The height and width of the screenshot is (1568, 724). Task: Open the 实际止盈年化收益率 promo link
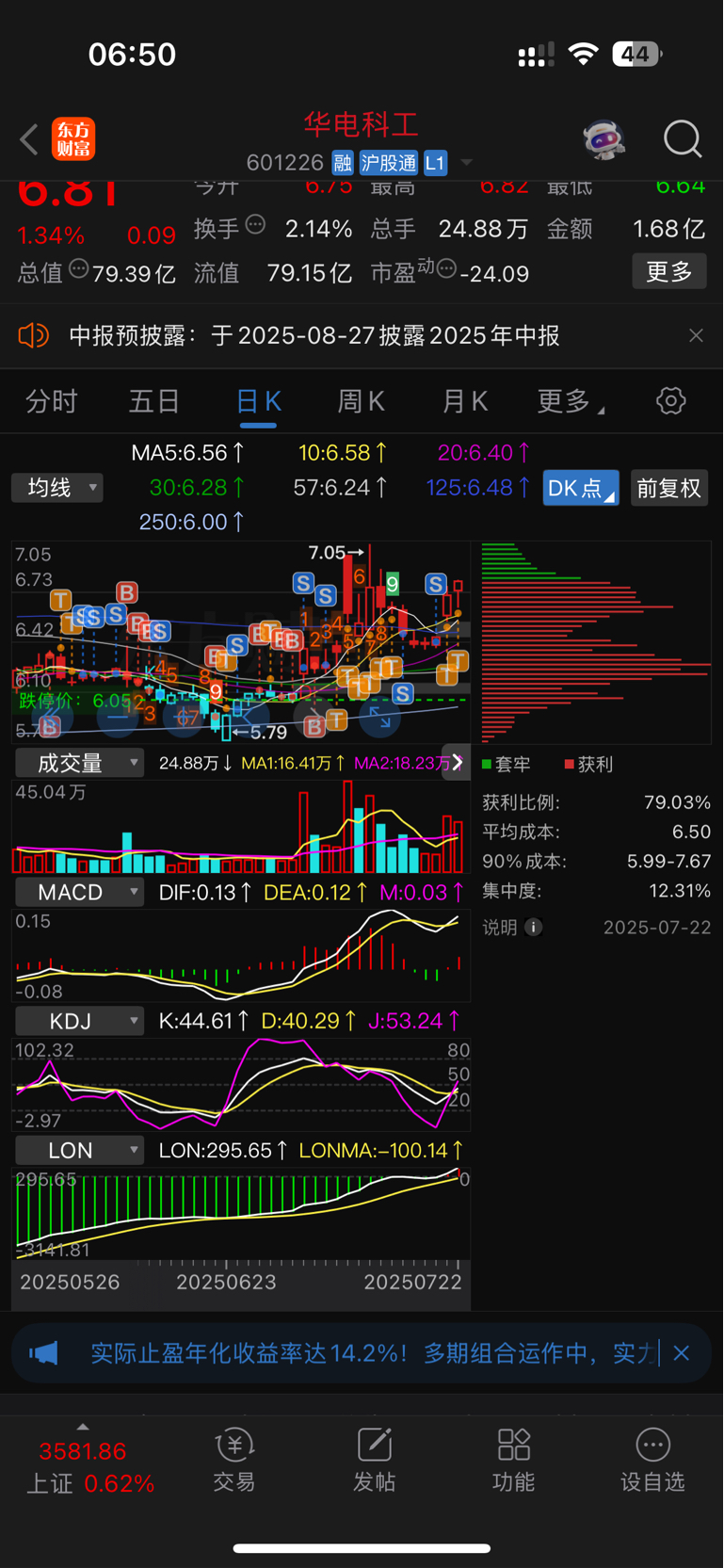pyautogui.click(x=375, y=1353)
